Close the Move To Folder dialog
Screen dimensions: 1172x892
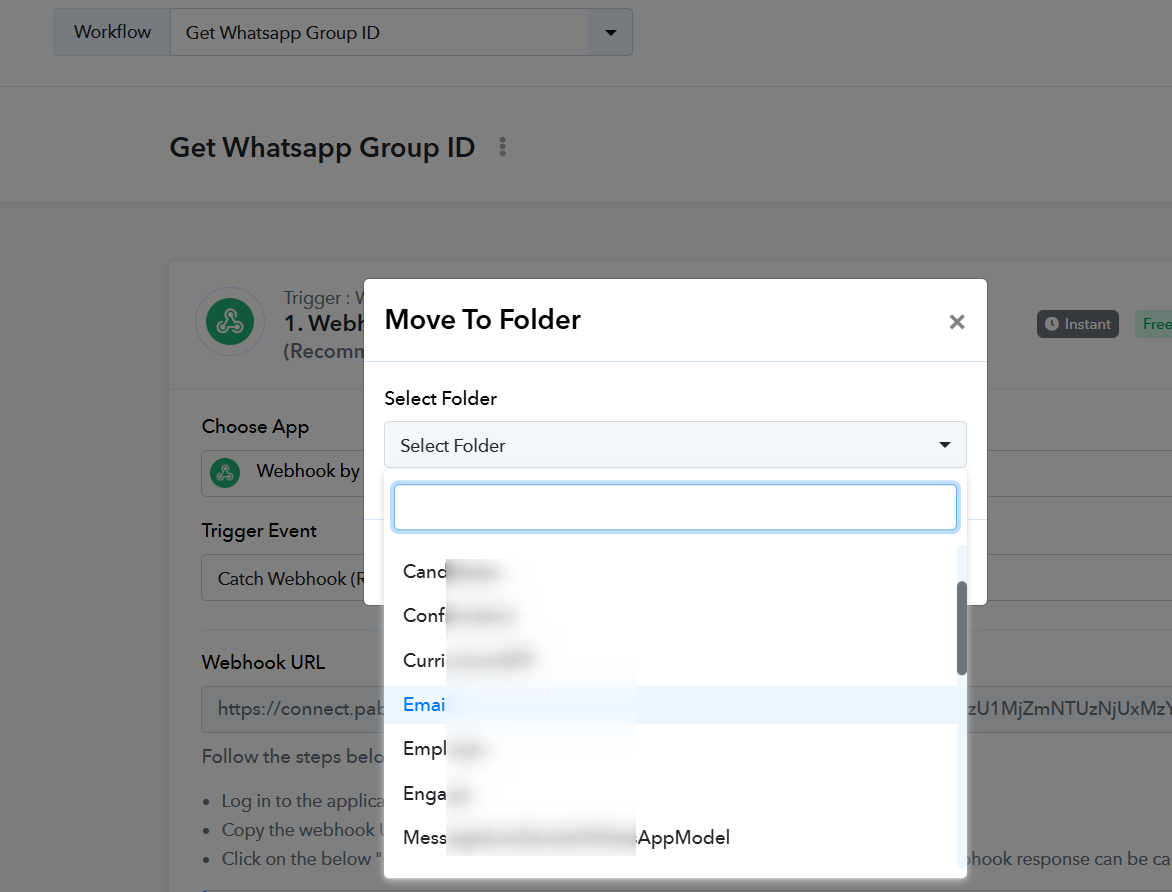(957, 322)
